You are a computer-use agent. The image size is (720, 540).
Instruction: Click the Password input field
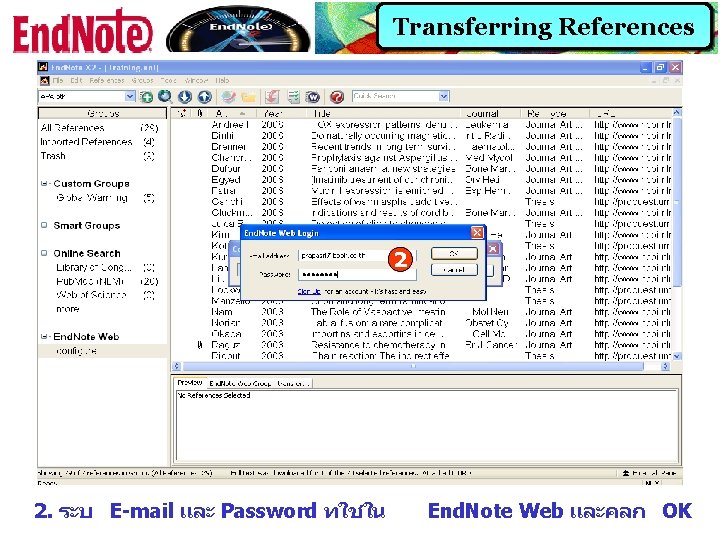[357, 274]
